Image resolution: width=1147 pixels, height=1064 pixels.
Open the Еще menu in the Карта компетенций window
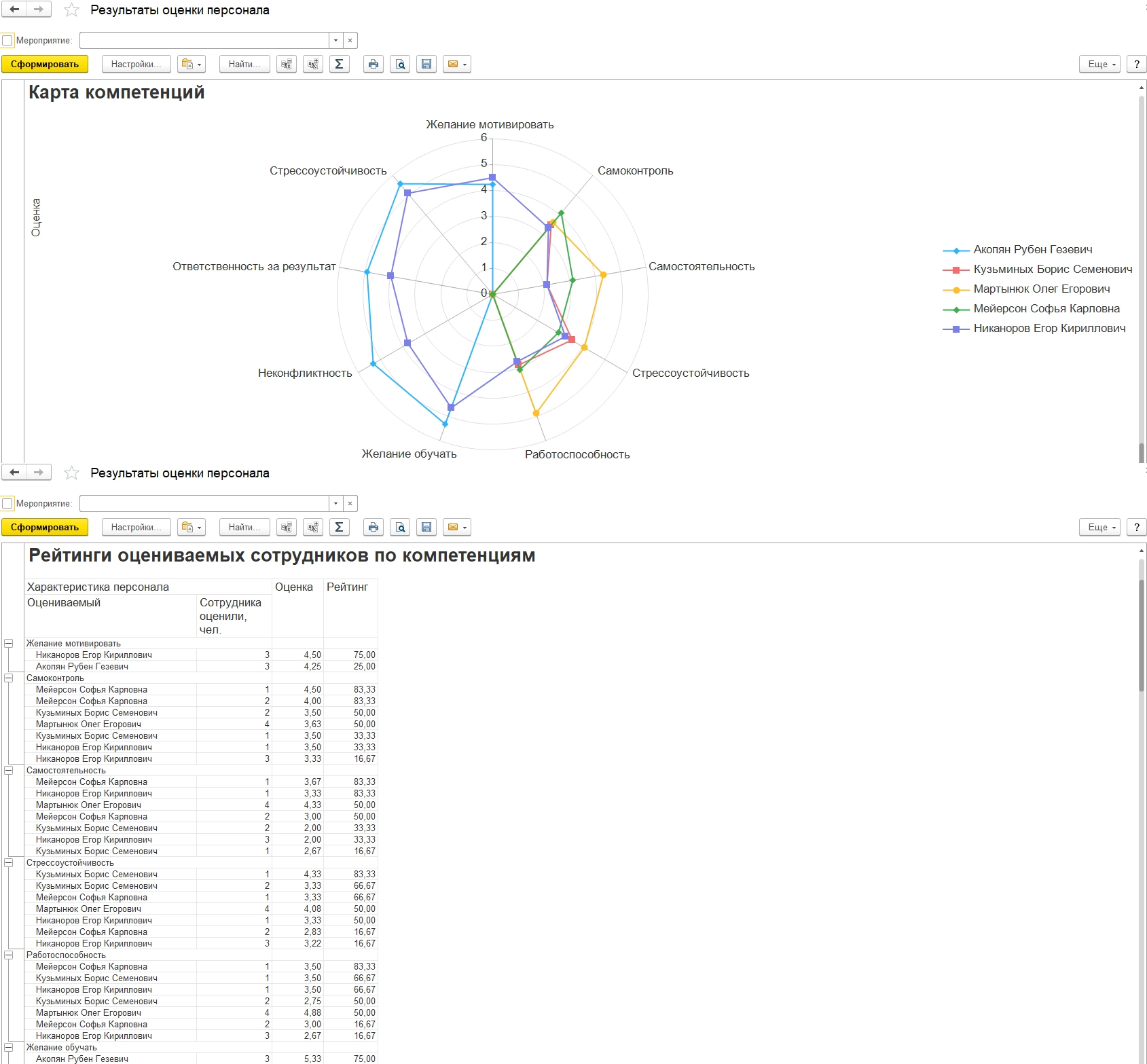(1100, 65)
